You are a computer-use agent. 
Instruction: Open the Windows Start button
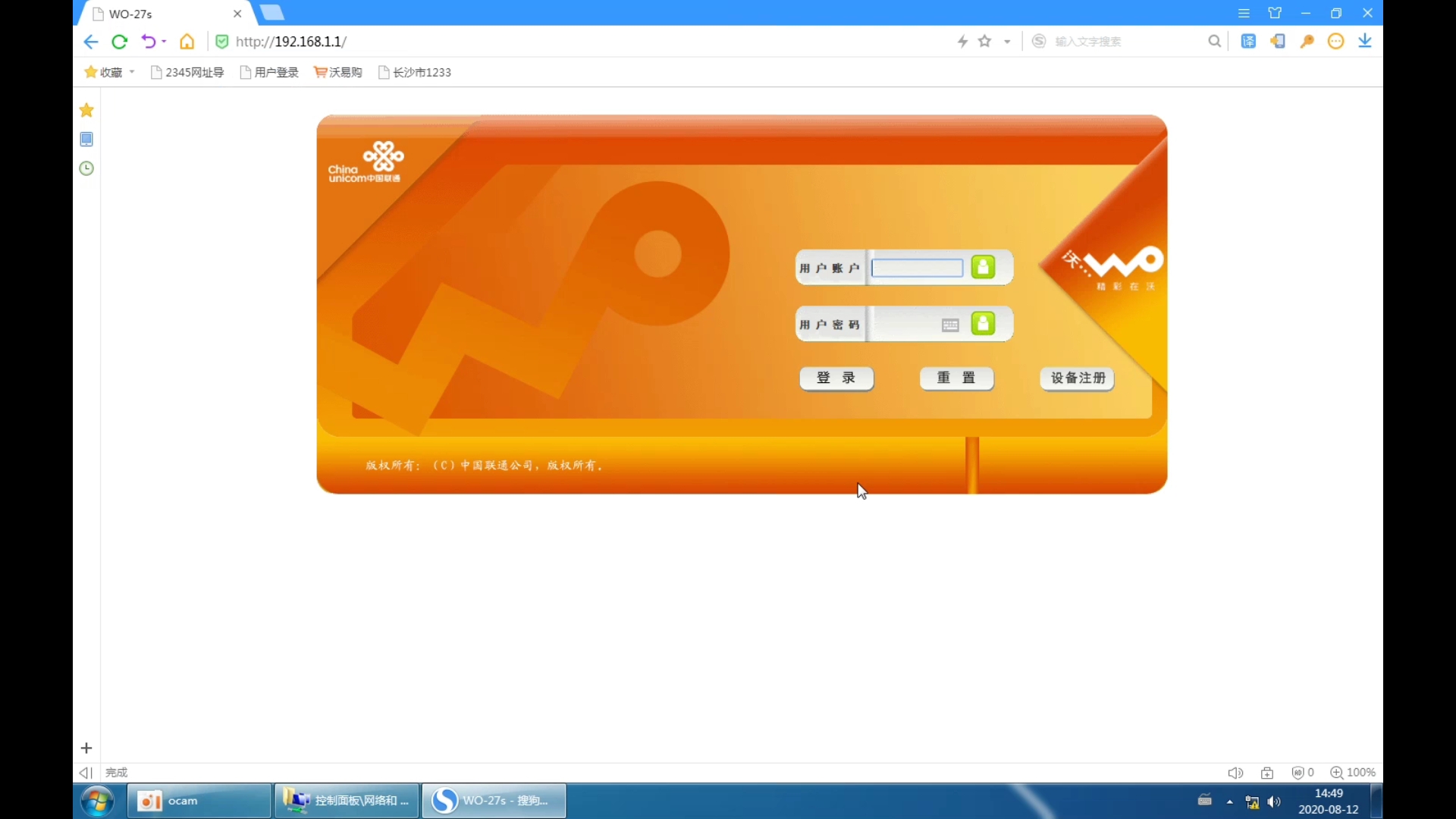(x=97, y=801)
